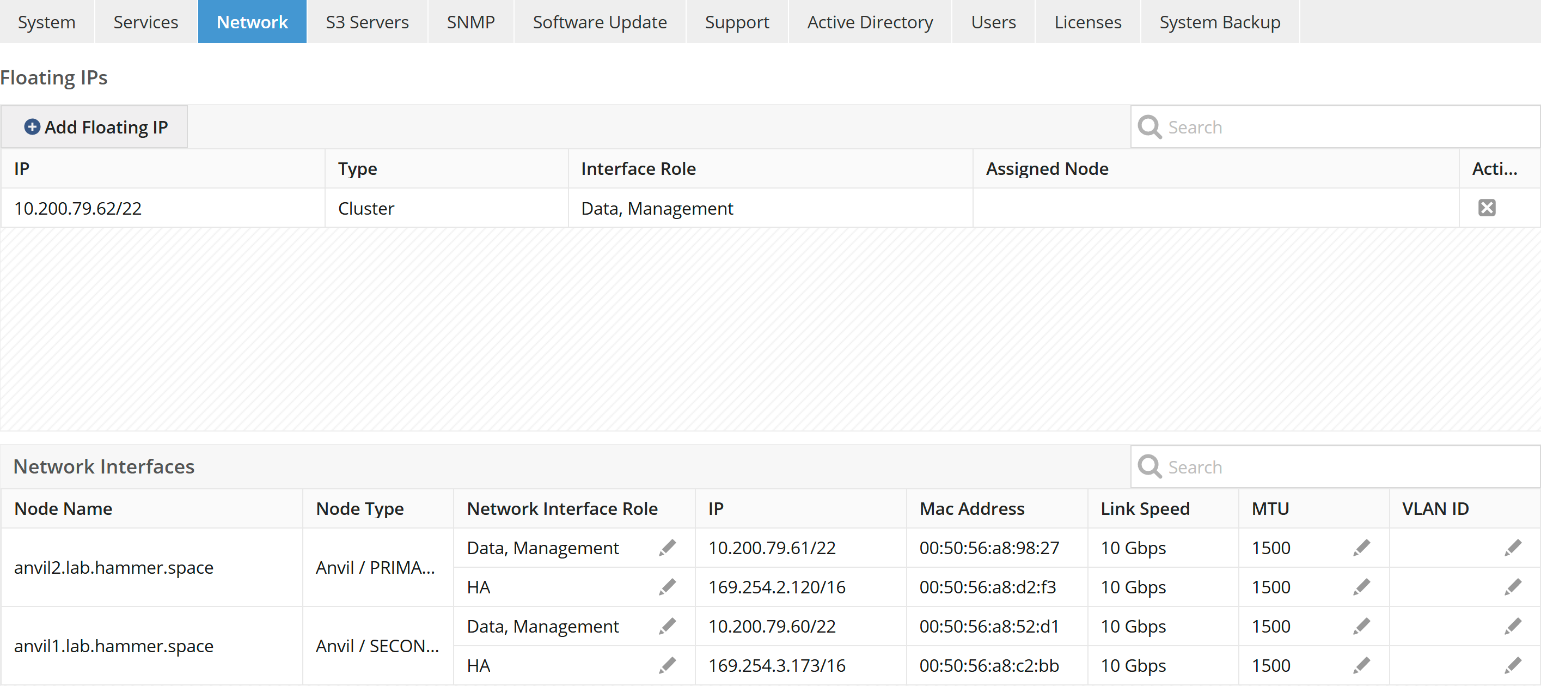
Task: Edit MTU for 169.254.2.120/16 interface
Action: pos(1361,587)
